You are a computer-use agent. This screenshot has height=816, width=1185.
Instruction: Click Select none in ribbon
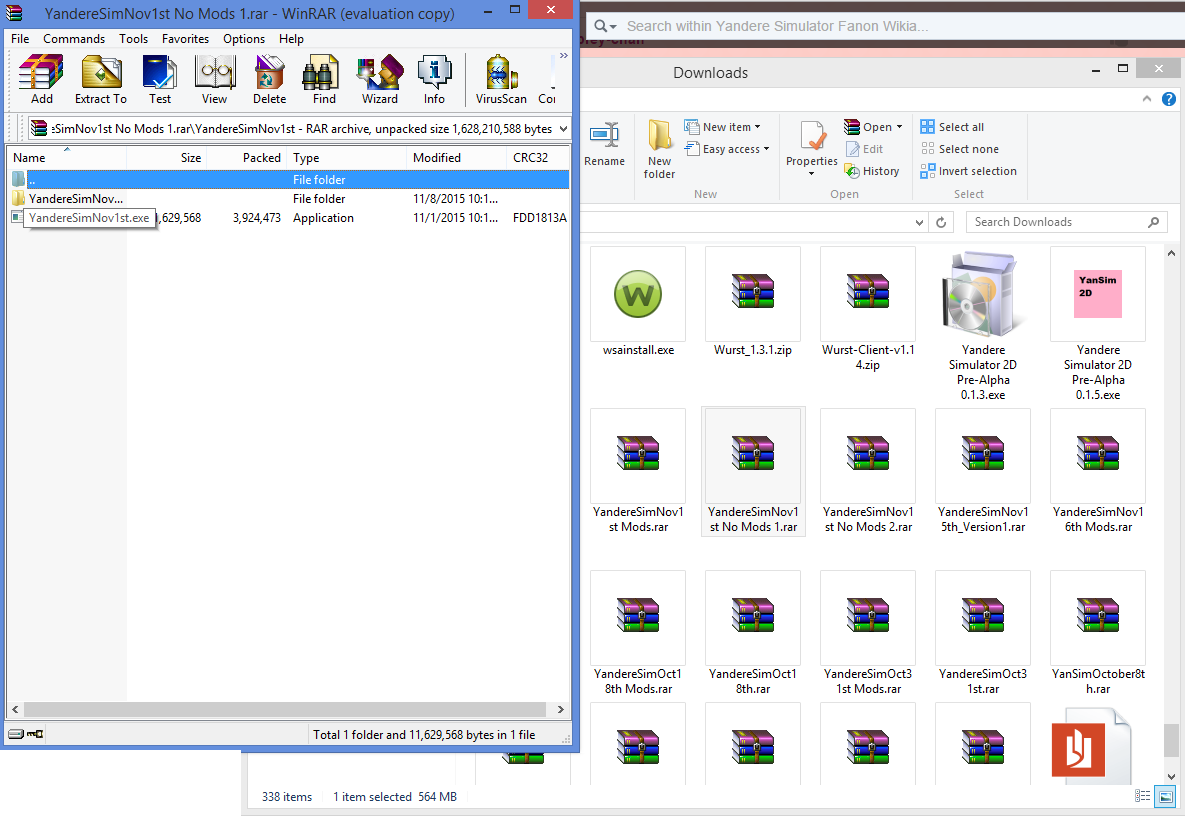pos(960,149)
